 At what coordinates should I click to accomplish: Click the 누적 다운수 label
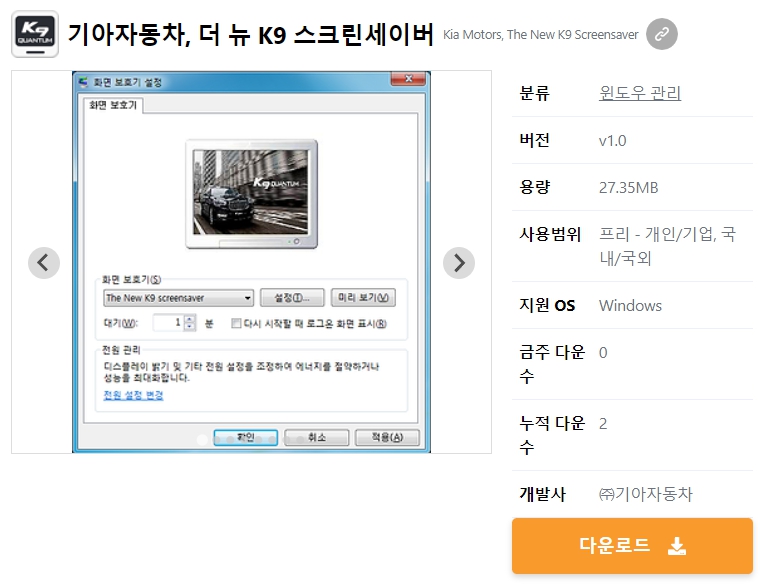[552, 435]
